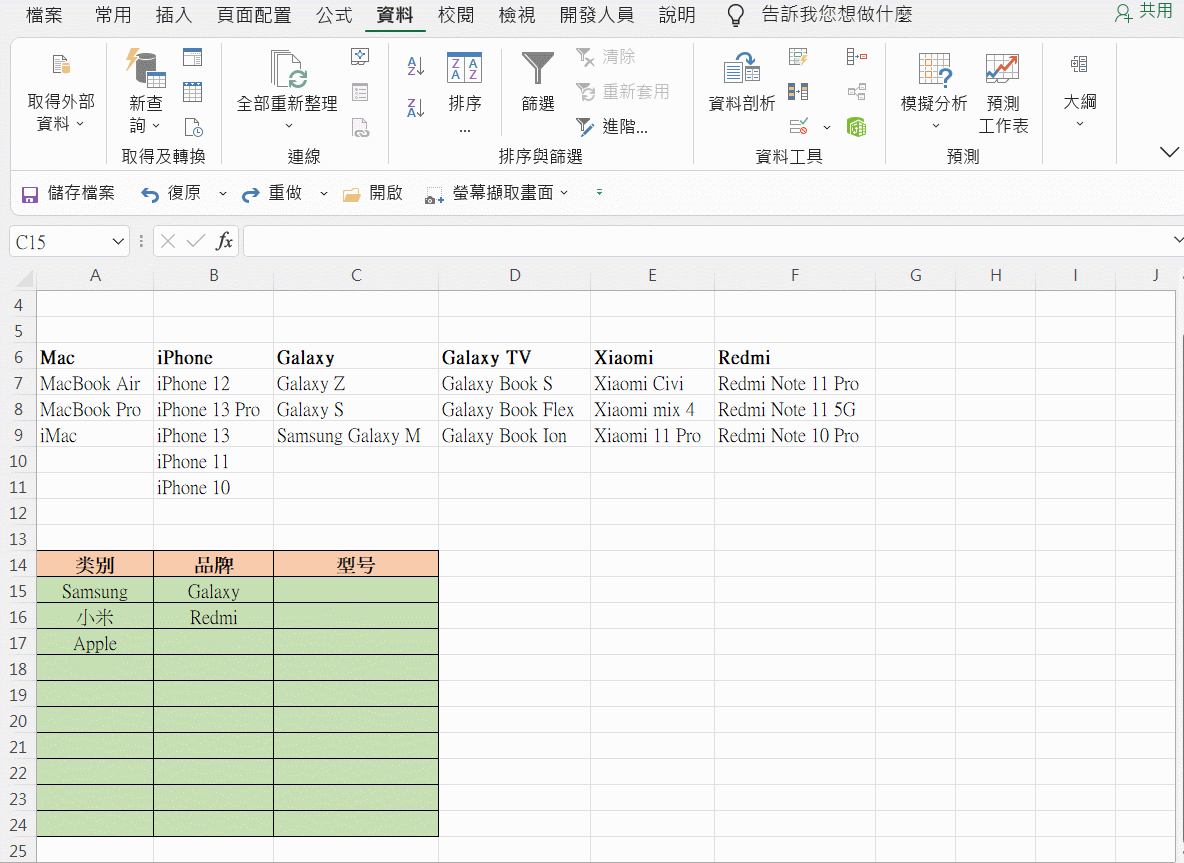Open the Connections icon in 連線 group
The image size is (1184, 863).
(360, 57)
